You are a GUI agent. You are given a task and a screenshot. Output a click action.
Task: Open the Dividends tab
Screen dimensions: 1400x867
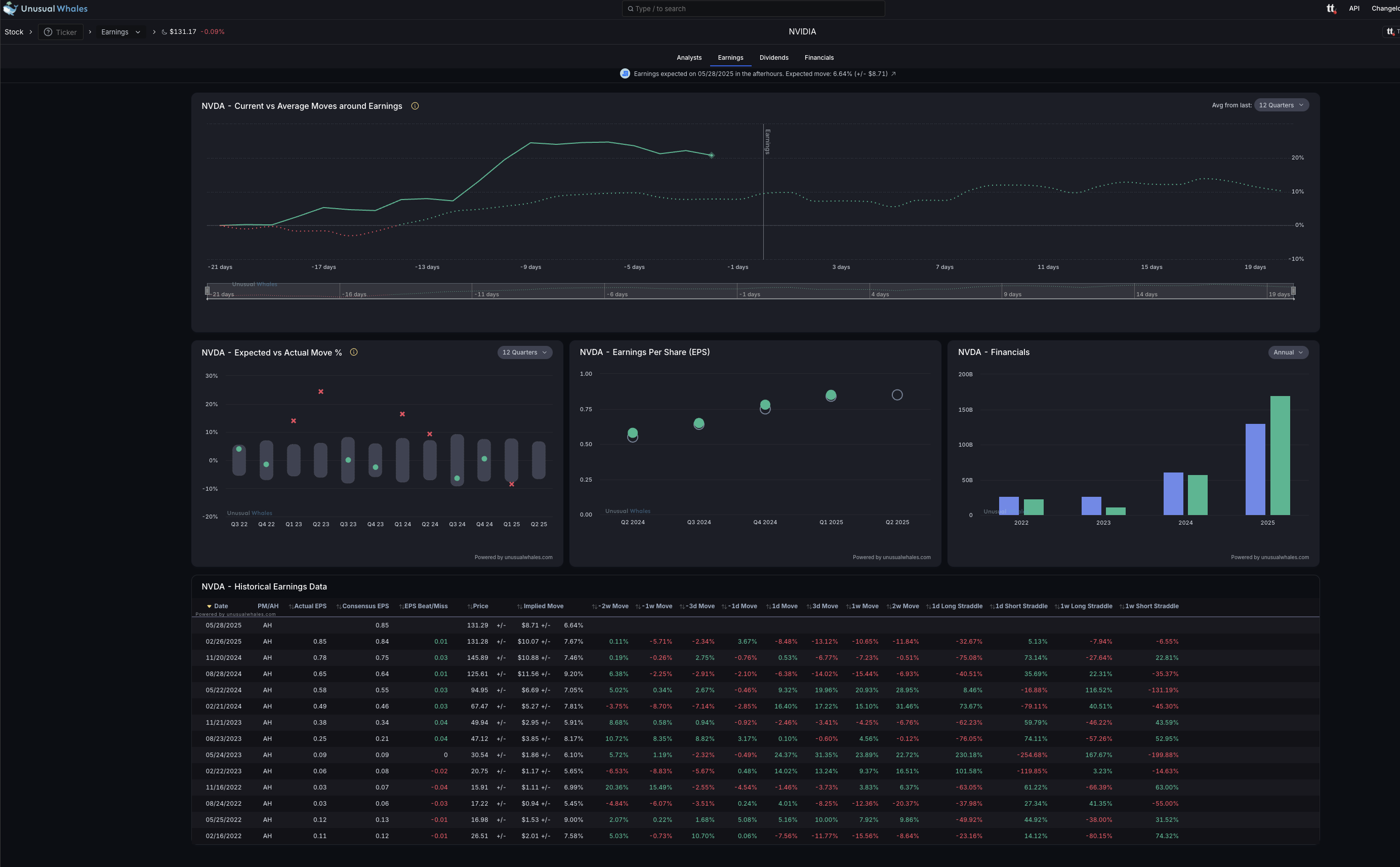coord(773,57)
